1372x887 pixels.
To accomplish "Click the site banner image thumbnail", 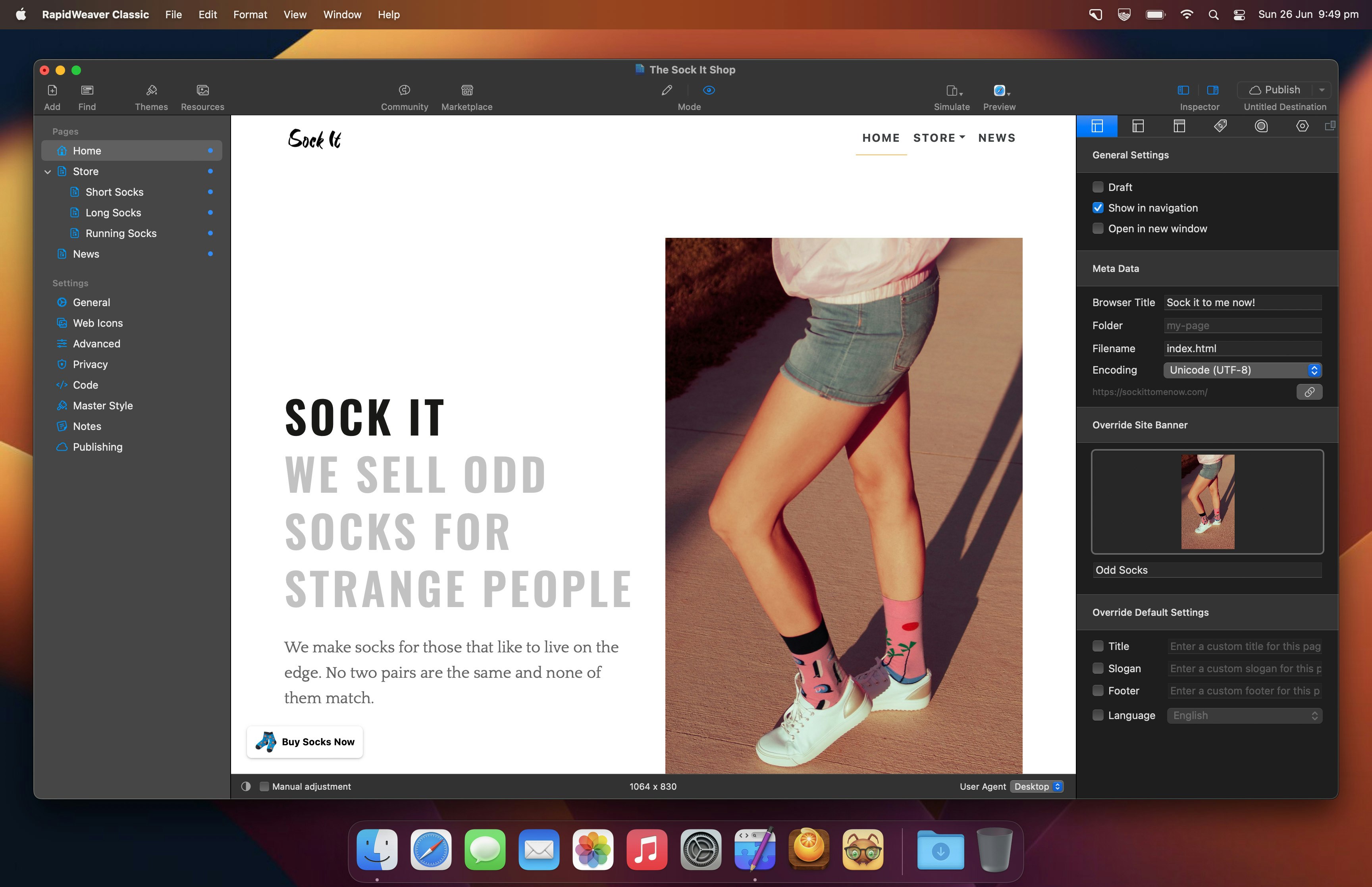I will tap(1207, 502).
